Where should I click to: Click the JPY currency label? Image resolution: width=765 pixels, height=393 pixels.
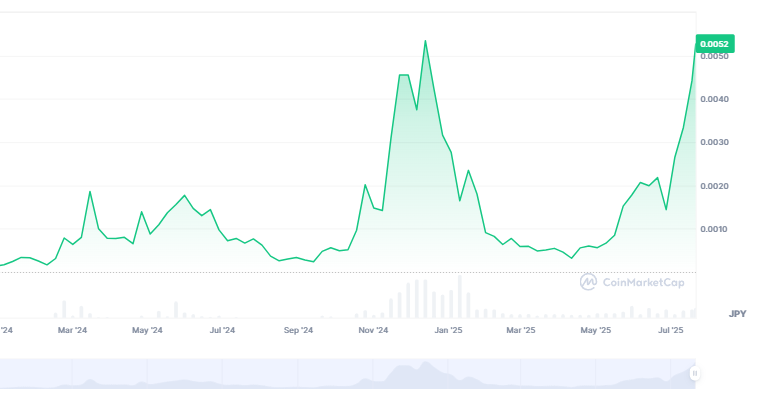[x=737, y=314]
